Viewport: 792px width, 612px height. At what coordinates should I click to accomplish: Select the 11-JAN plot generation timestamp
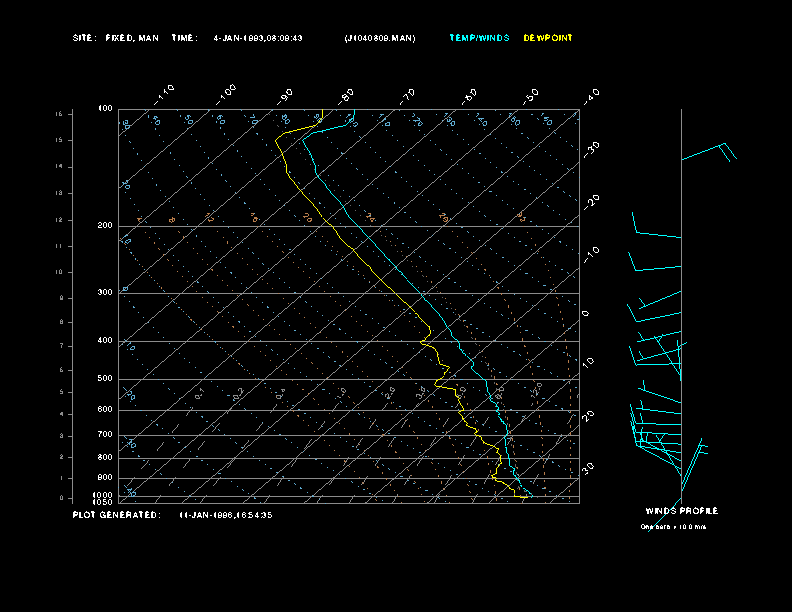[226, 515]
